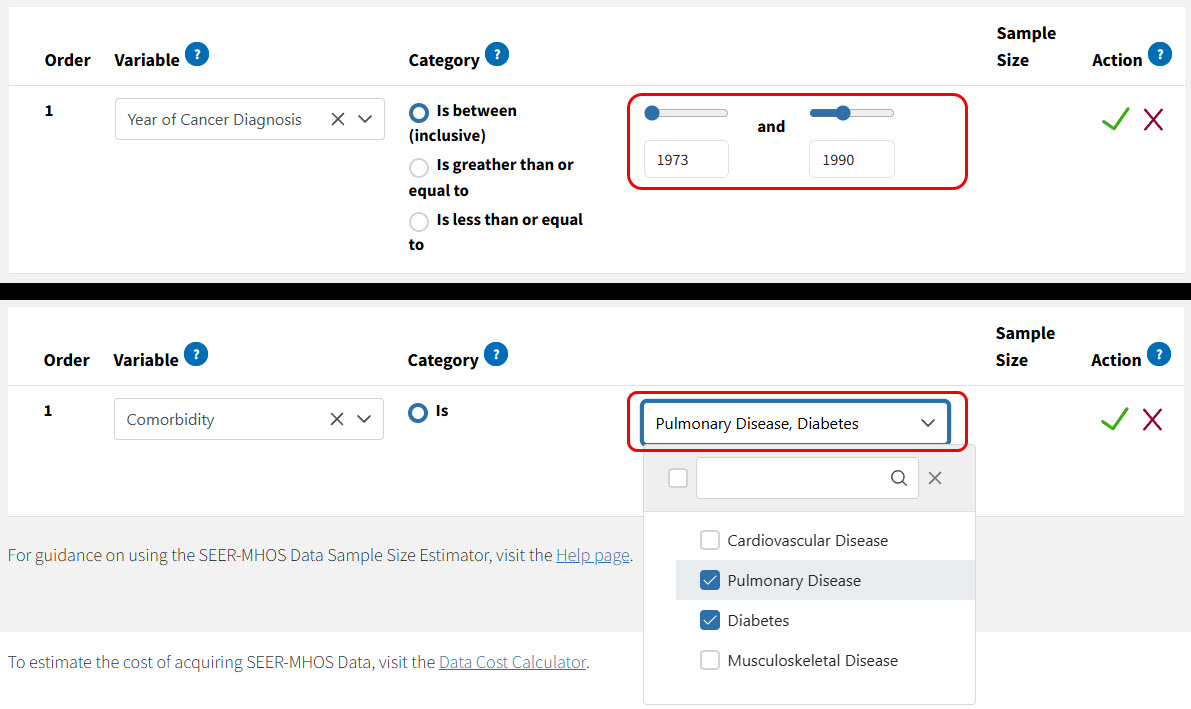Confirm the Comorbidity row with the green checkmark
The image size is (1191, 709).
1114,420
